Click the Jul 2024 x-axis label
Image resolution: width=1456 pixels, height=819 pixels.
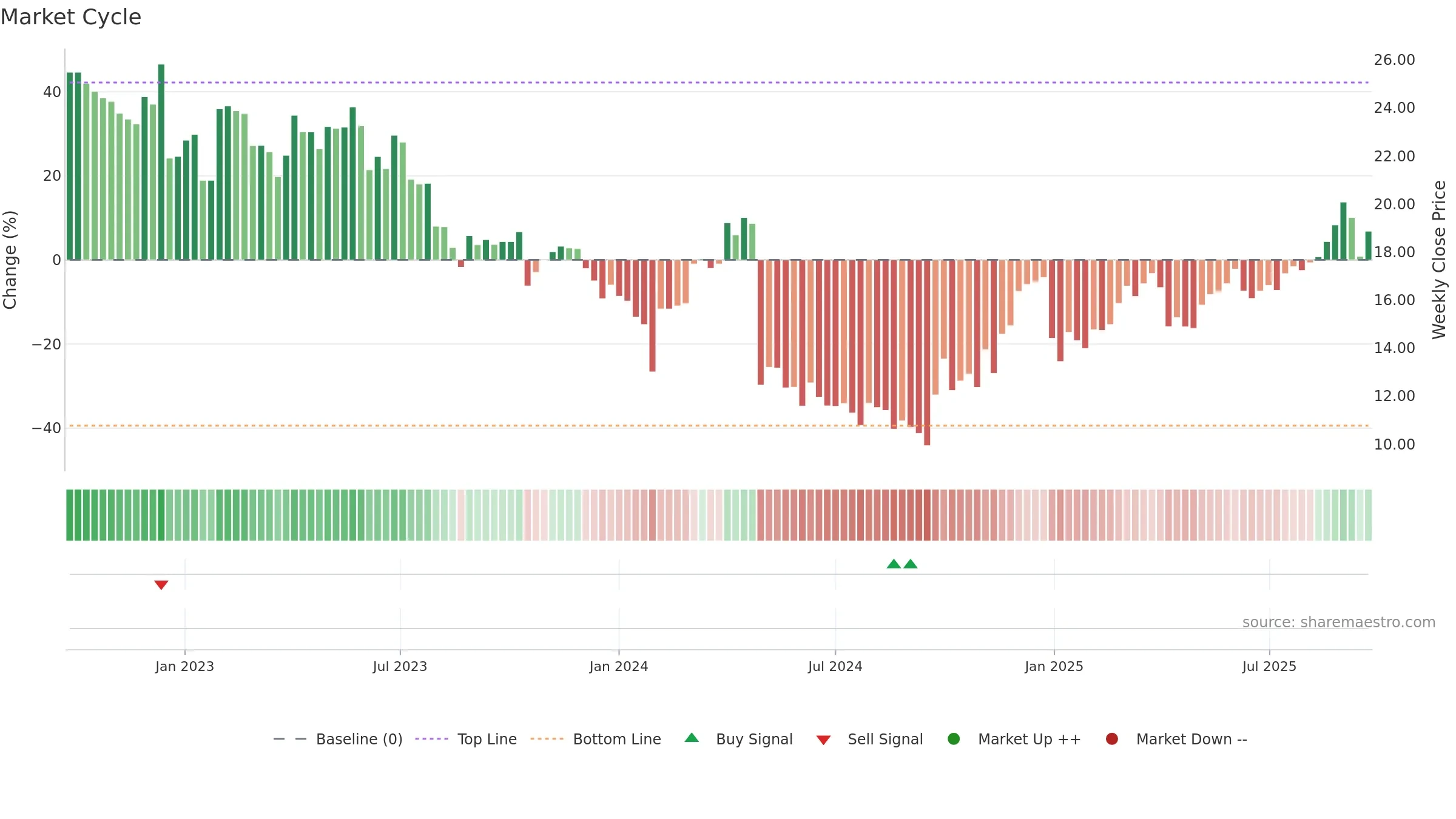[x=835, y=666]
